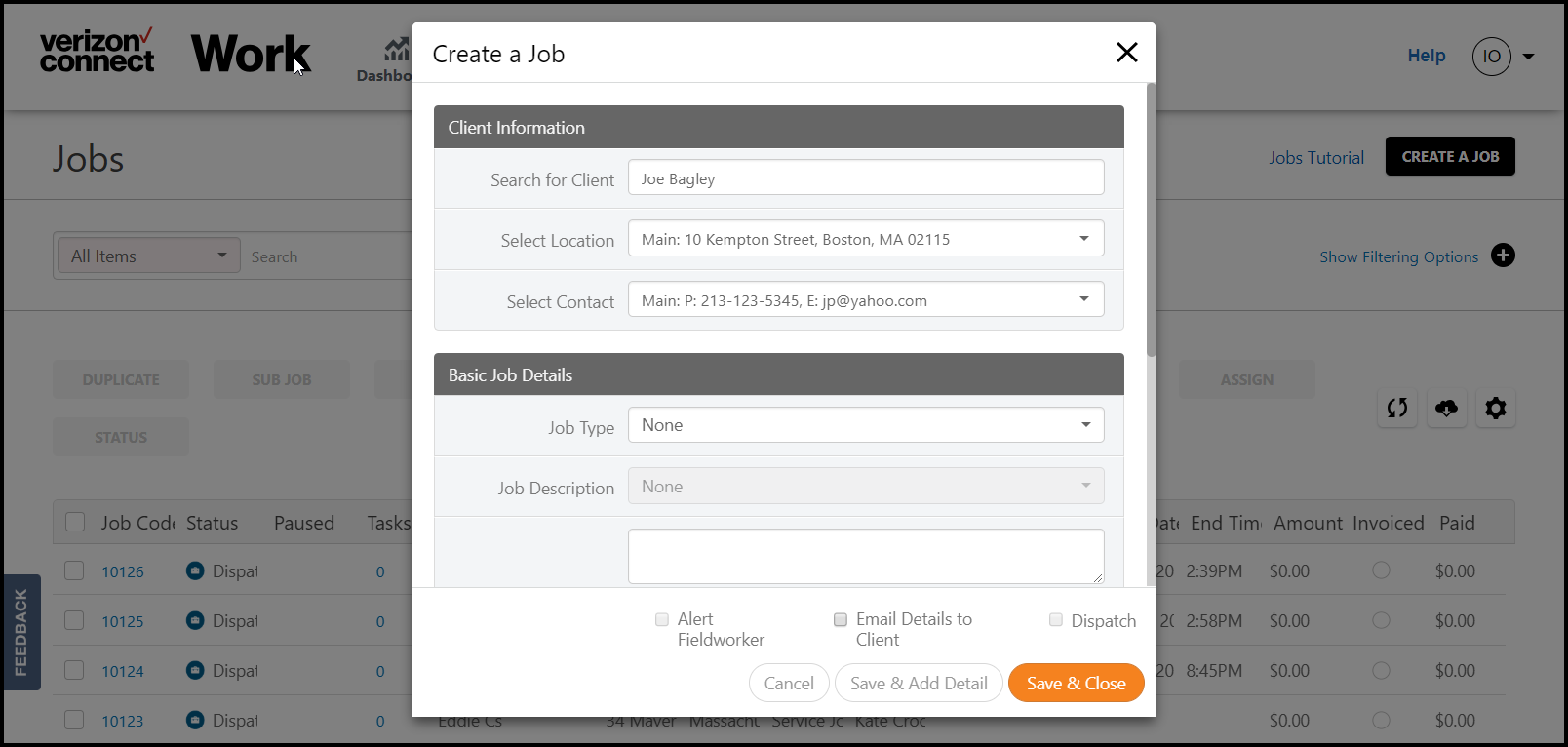Select checkbox for job 10124
1568x747 pixels.
click(74, 670)
